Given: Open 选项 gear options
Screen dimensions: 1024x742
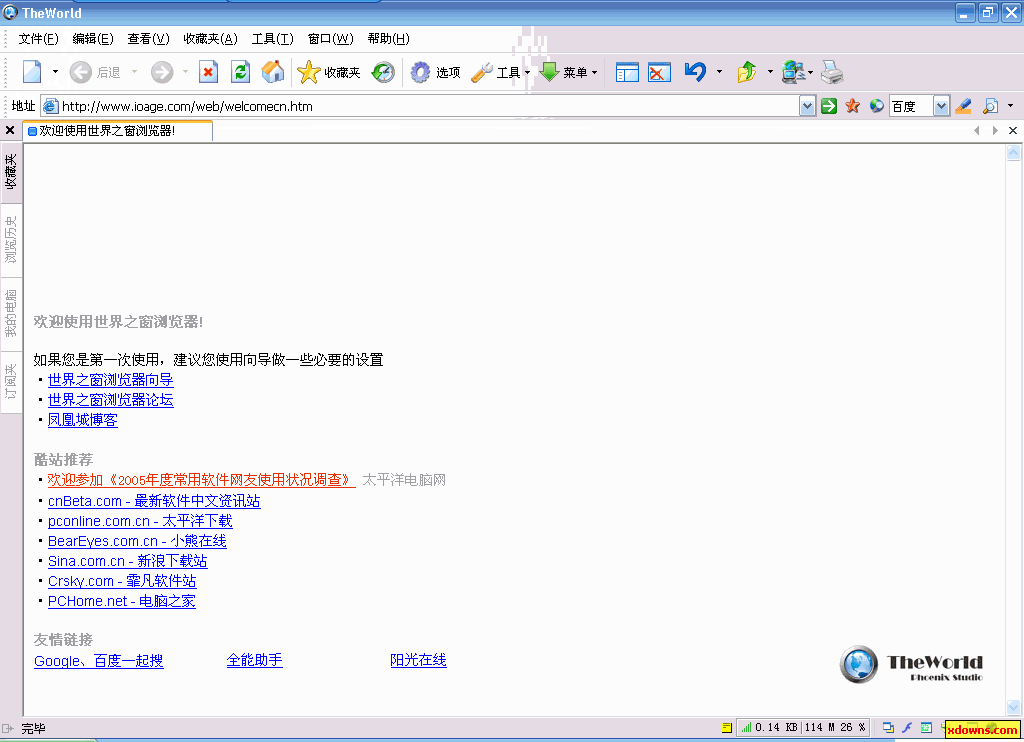Looking at the screenshot, I should (x=435, y=72).
